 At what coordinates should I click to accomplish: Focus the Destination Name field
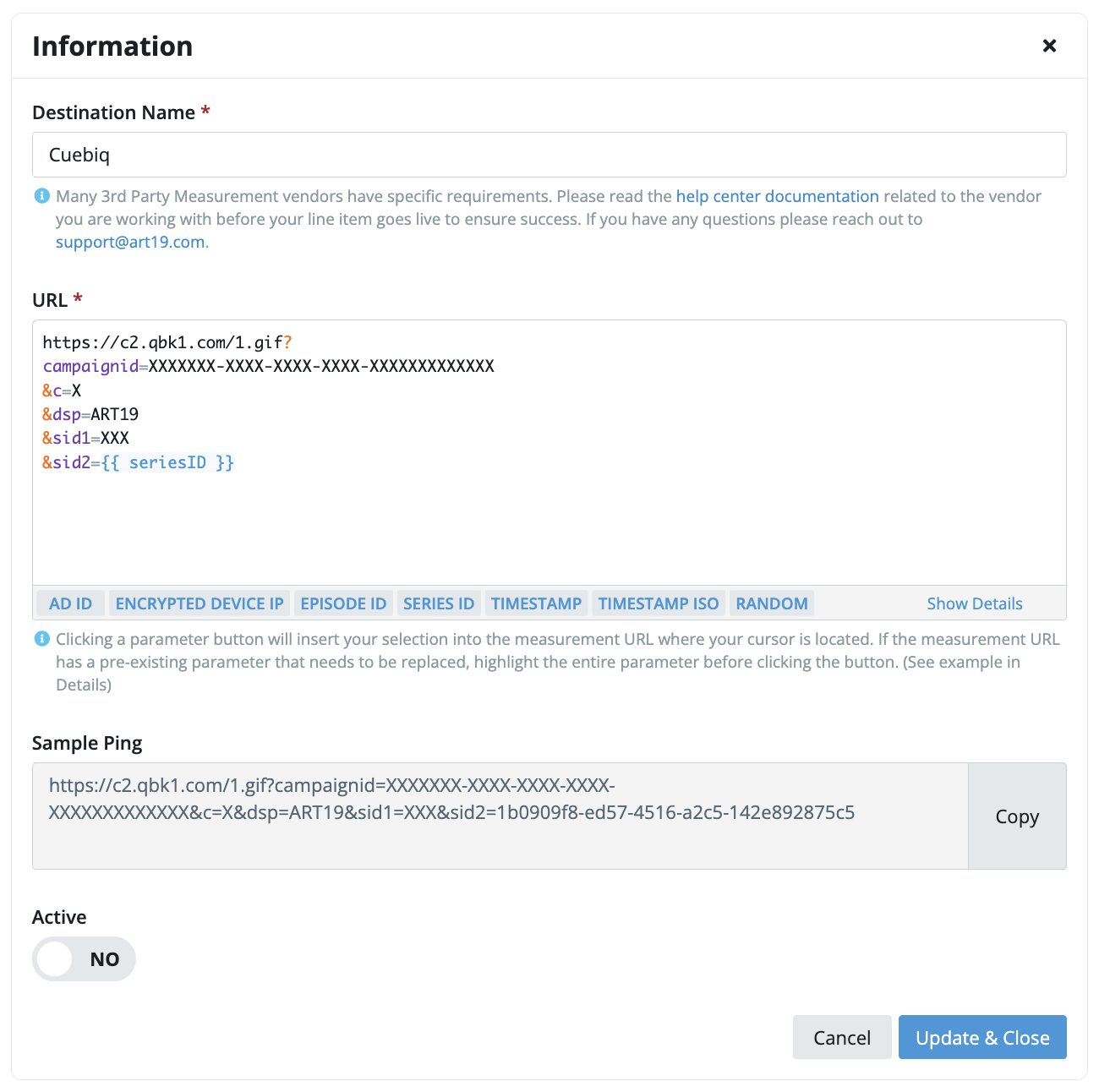tap(549, 155)
